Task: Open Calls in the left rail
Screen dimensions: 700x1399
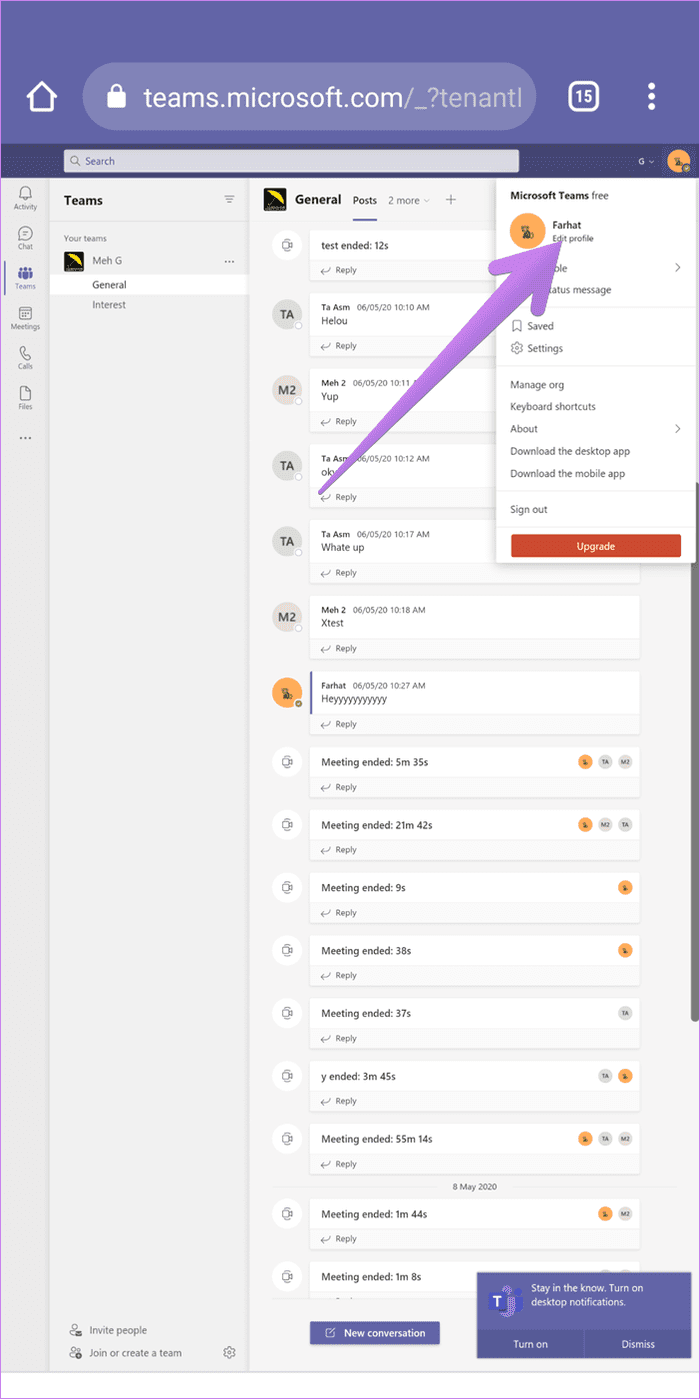Action: tap(25, 358)
